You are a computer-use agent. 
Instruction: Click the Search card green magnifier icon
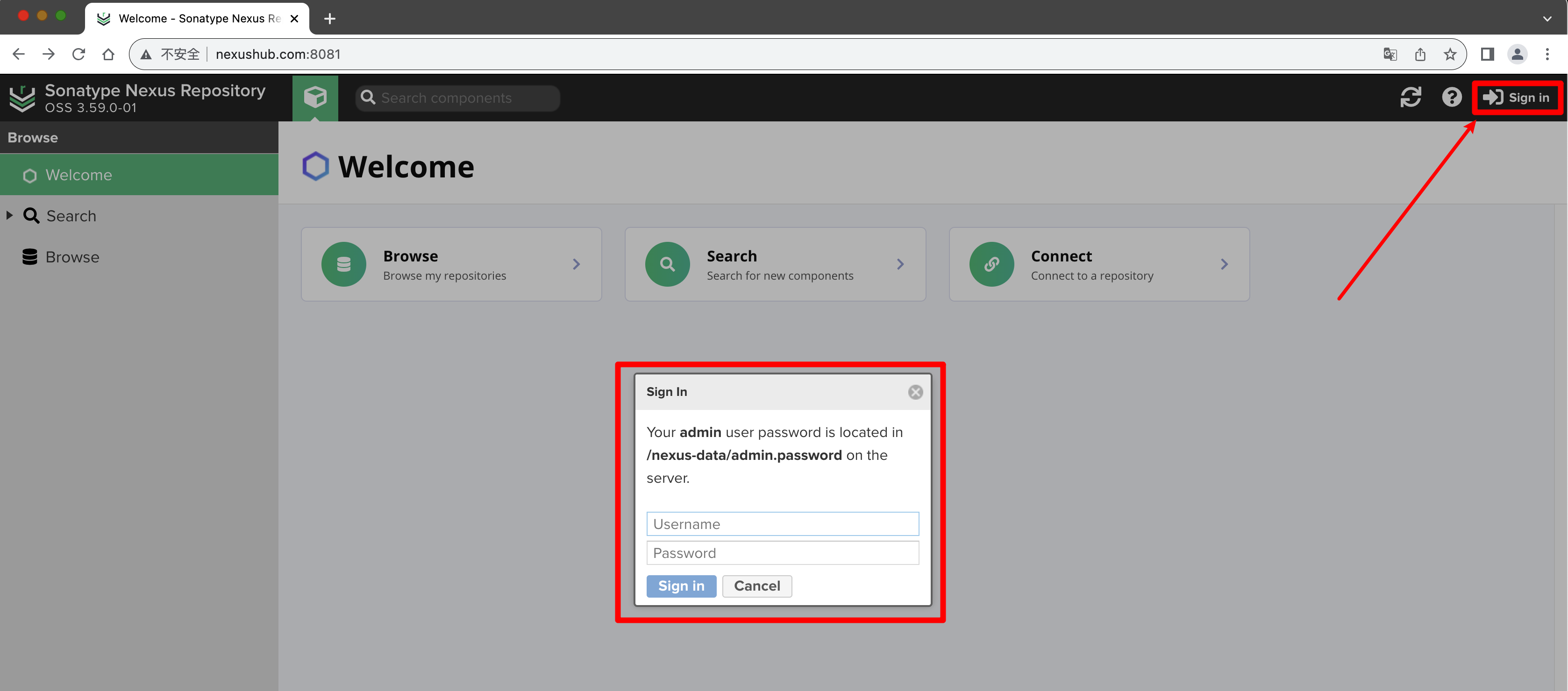click(x=667, y=264)
